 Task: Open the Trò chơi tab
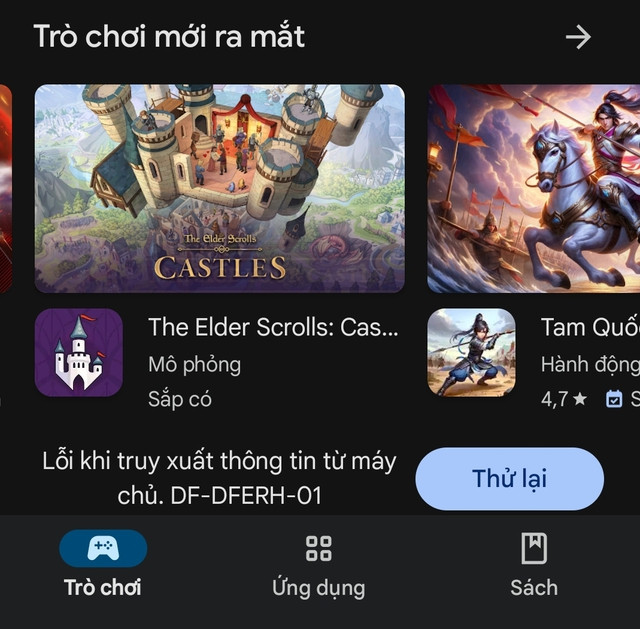(103, 565)
